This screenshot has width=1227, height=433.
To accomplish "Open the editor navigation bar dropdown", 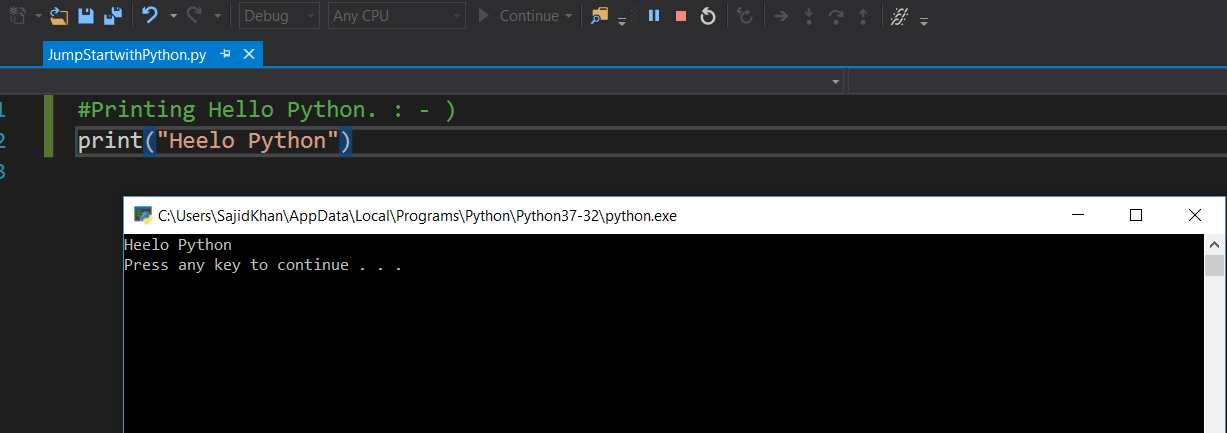I will click(x=836, y=81).
